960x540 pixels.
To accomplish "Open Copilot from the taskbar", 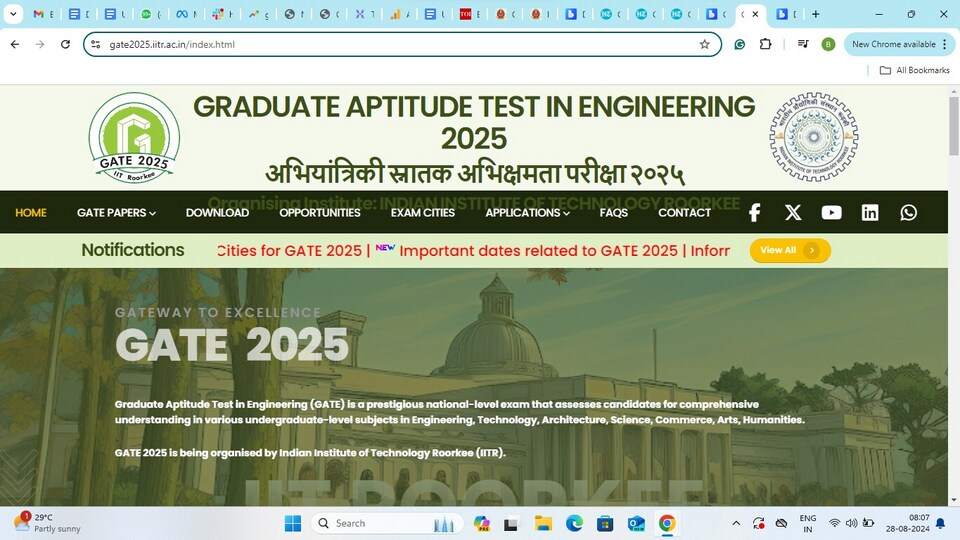I will (481, 523).
